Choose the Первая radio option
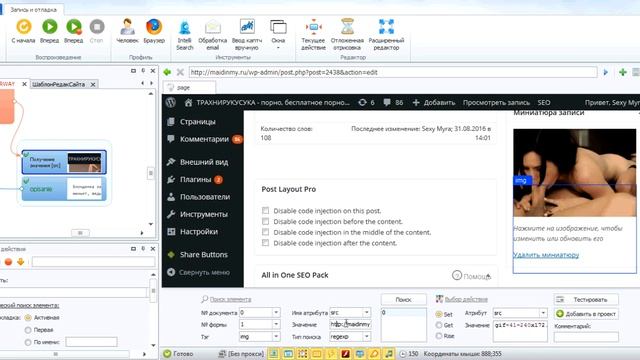Screen dimensions: 640x360 (x=28, y=330)
